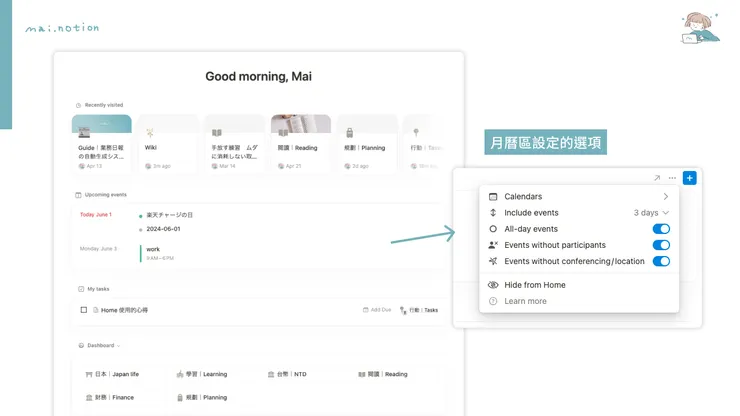Click the 楽天チャージの日 event
This screenshot has height=416, width=740.
[x=169, y=215]
